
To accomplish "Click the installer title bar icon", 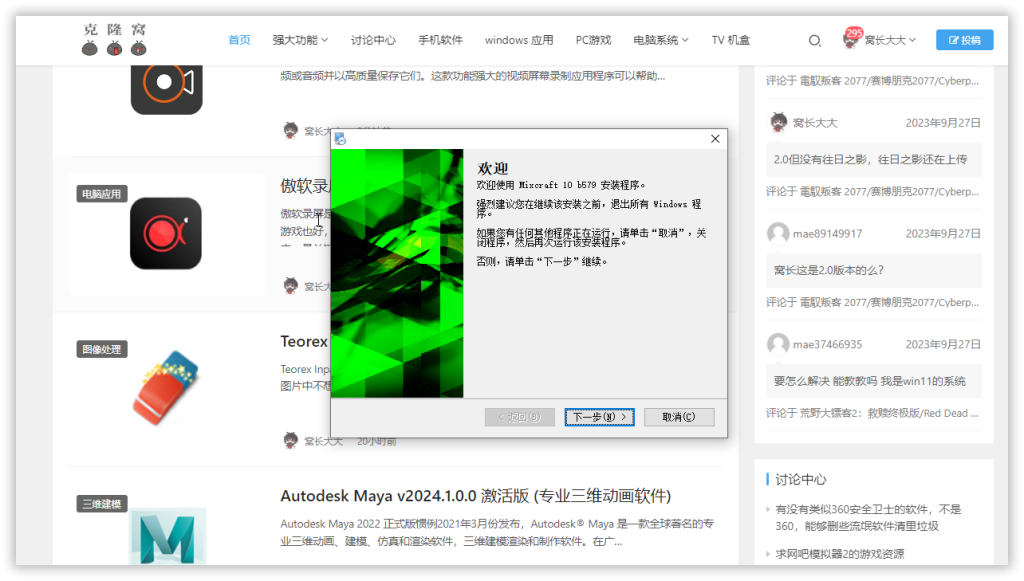I will pyautogui.click(x=340, y=139).
